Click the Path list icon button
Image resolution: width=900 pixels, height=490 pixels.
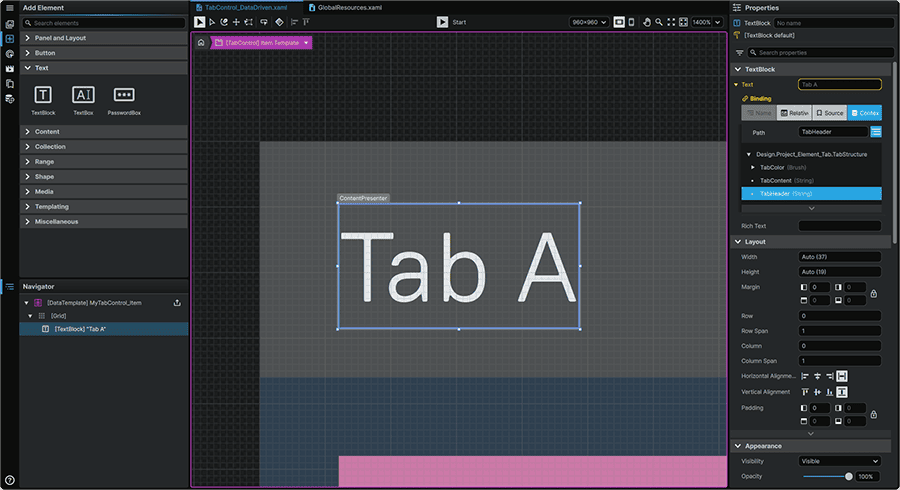876,132
